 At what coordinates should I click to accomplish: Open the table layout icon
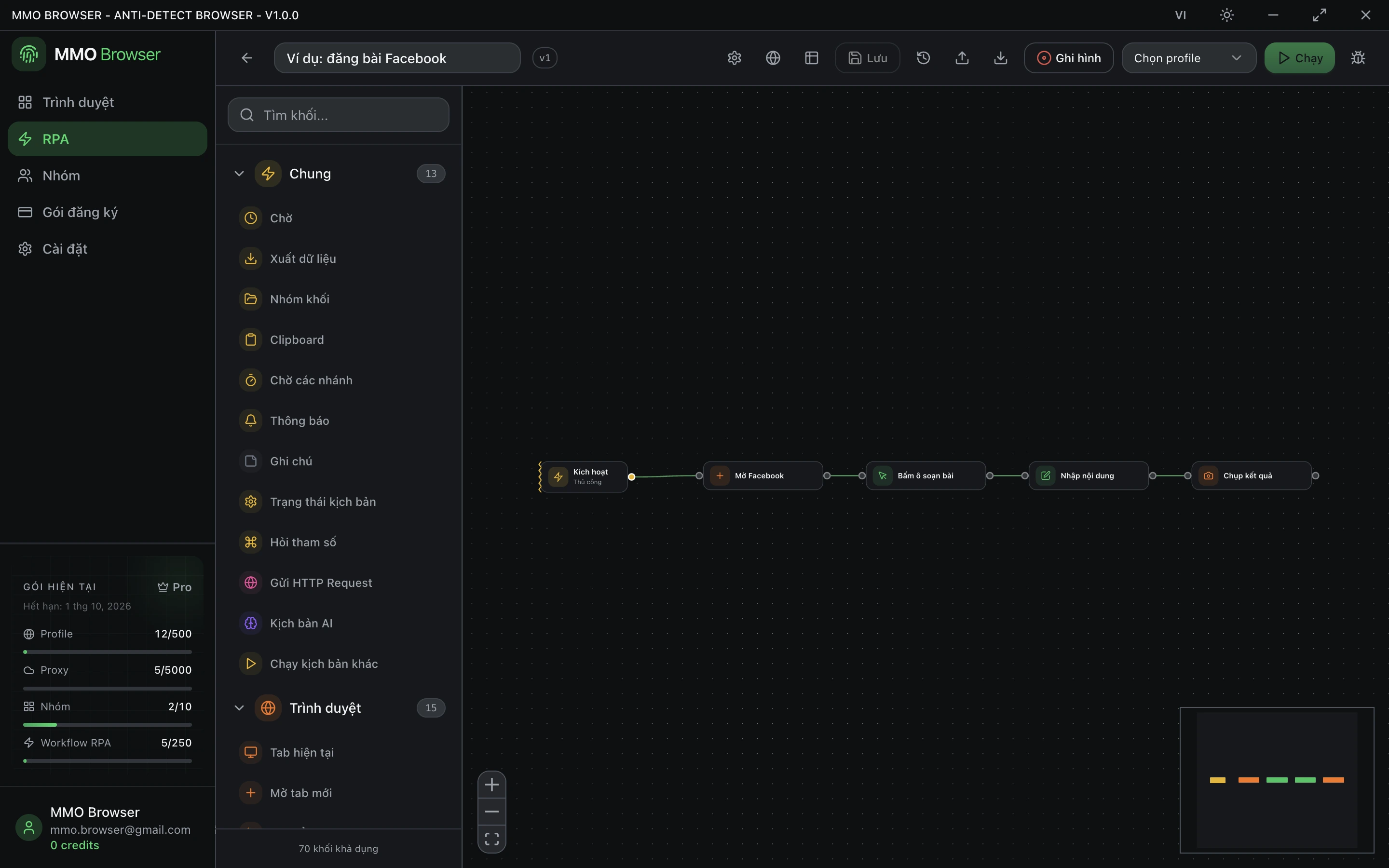811,58
